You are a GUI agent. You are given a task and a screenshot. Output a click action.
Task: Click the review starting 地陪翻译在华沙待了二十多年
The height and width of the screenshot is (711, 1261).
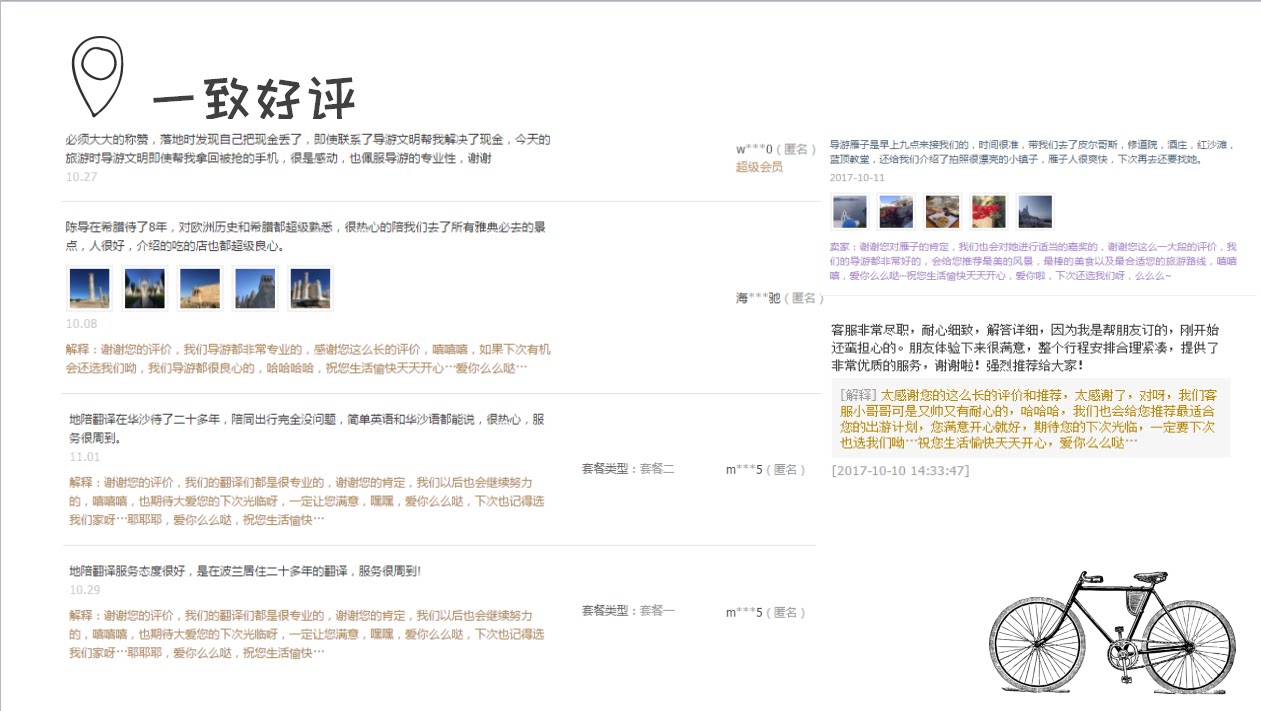[x=306, y=429]
